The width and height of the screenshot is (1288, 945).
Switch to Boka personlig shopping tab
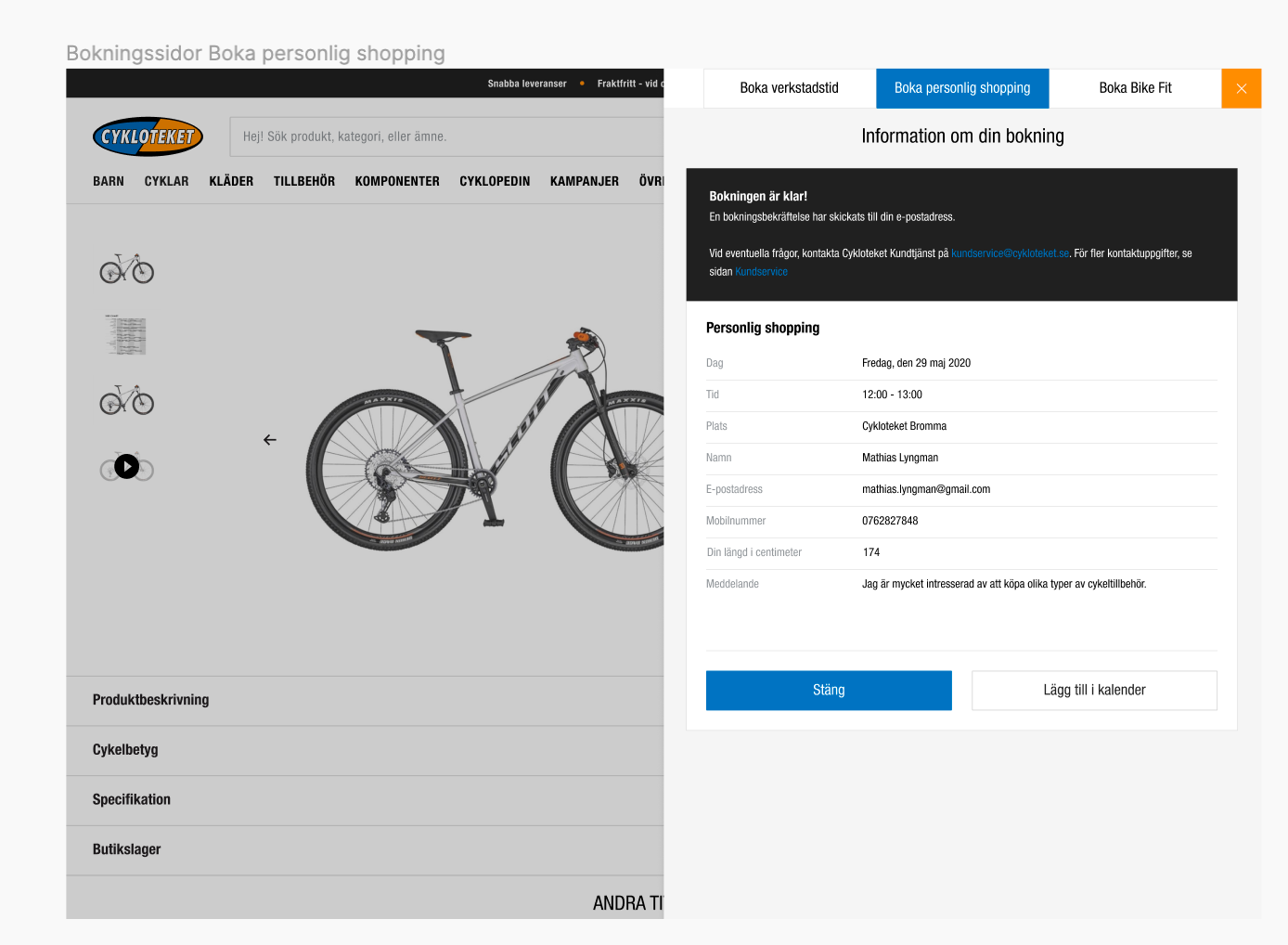pos(962,88)
